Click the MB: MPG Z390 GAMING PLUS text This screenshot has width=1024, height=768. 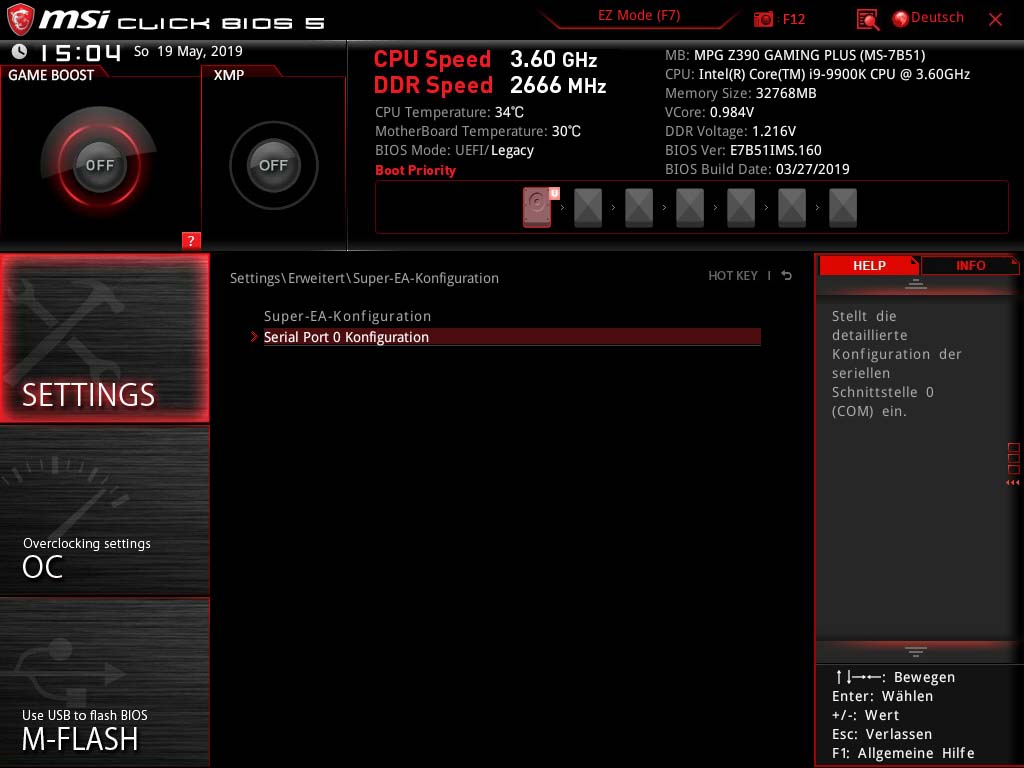(x=795, y=56)
